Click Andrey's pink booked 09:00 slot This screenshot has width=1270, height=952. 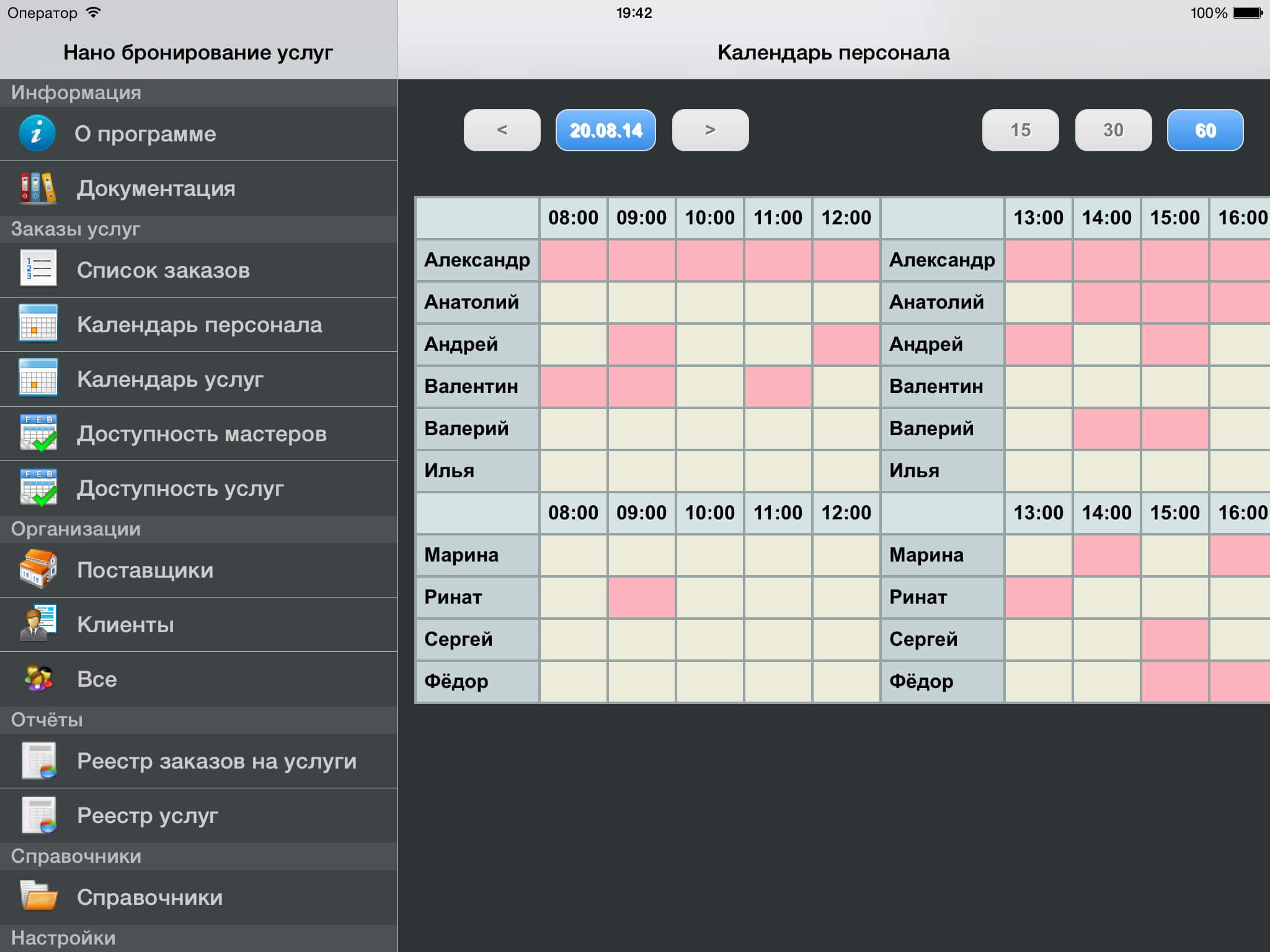click(641, 344)
